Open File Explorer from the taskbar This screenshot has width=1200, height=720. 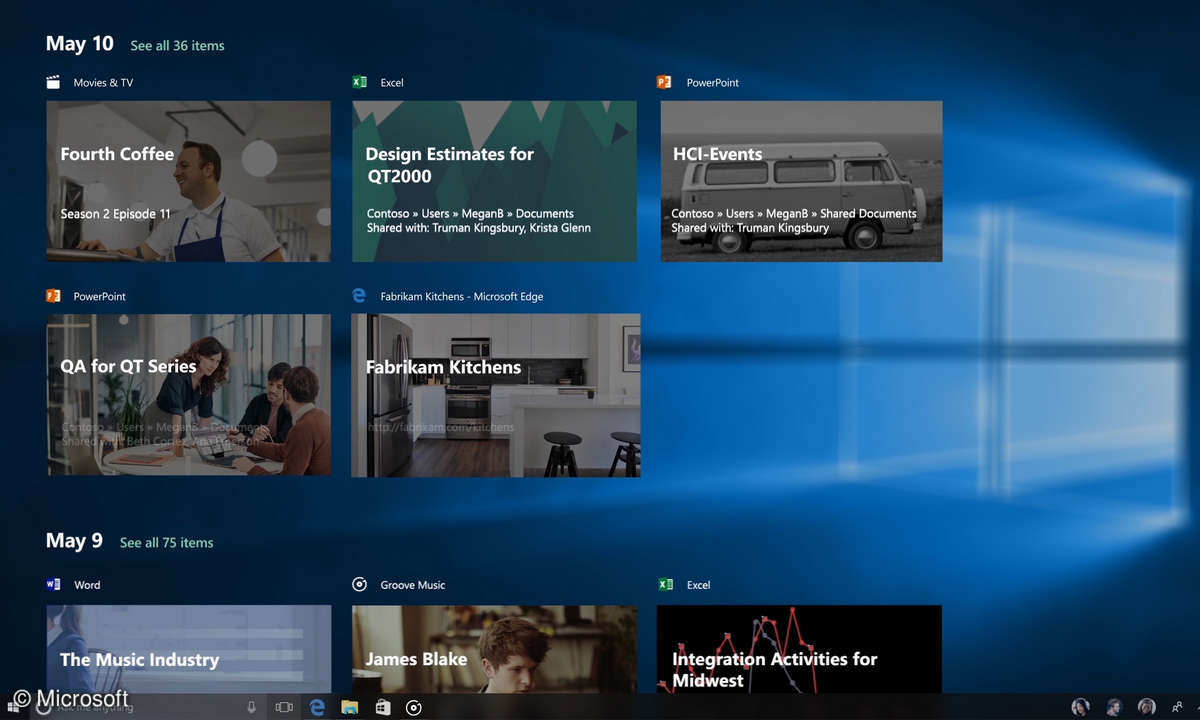[350, 707]
